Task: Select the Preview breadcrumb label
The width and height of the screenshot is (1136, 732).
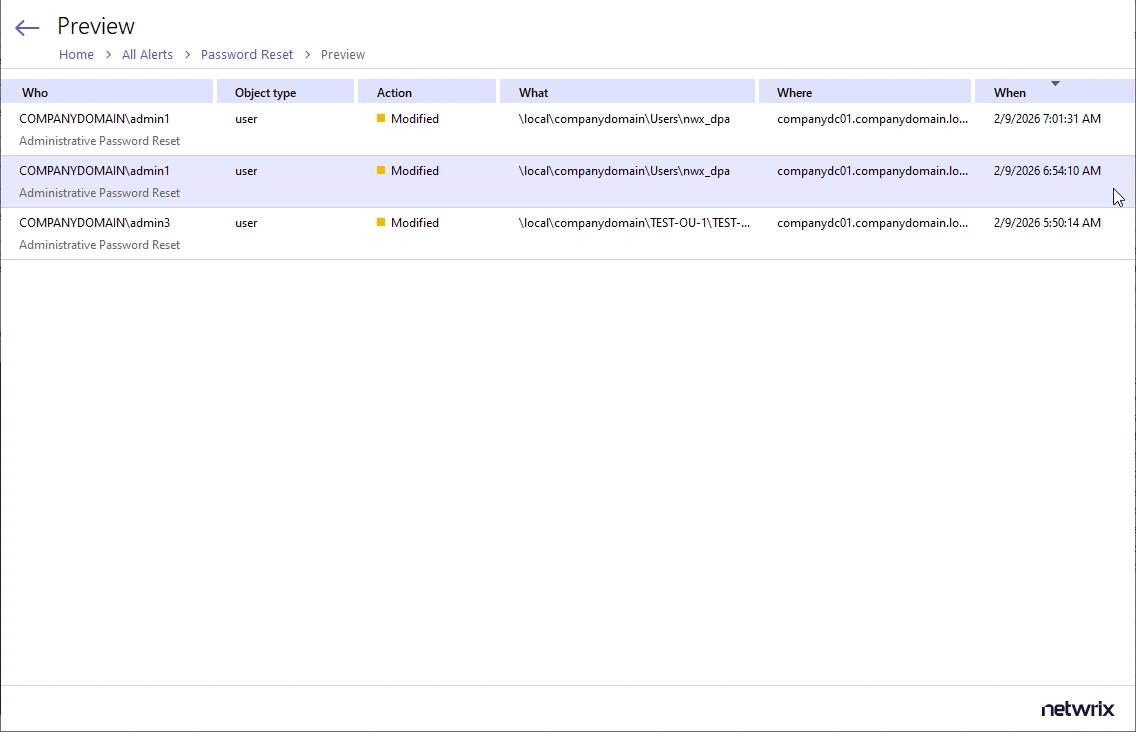Action: point(343,55)
